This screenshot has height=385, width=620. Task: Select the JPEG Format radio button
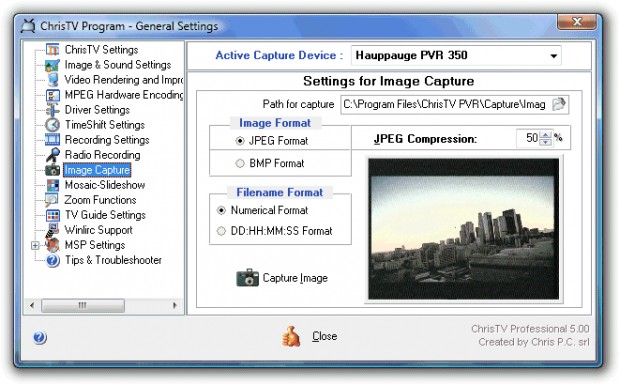[240, 141]
